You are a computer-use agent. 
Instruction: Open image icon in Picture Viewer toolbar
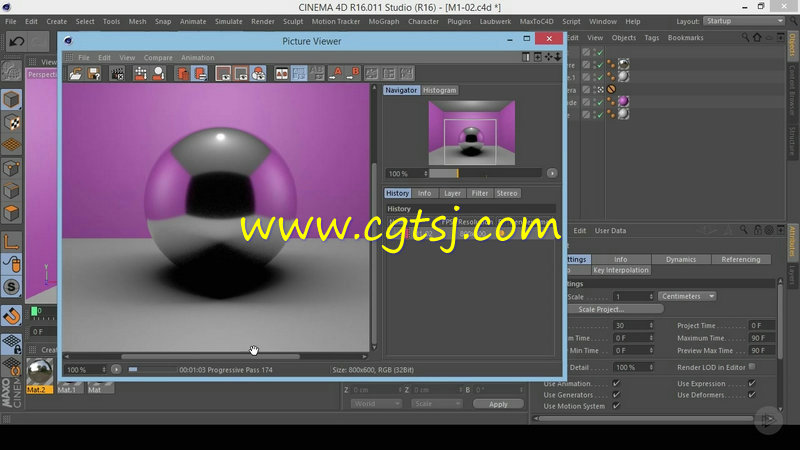(x=76, y=73)
